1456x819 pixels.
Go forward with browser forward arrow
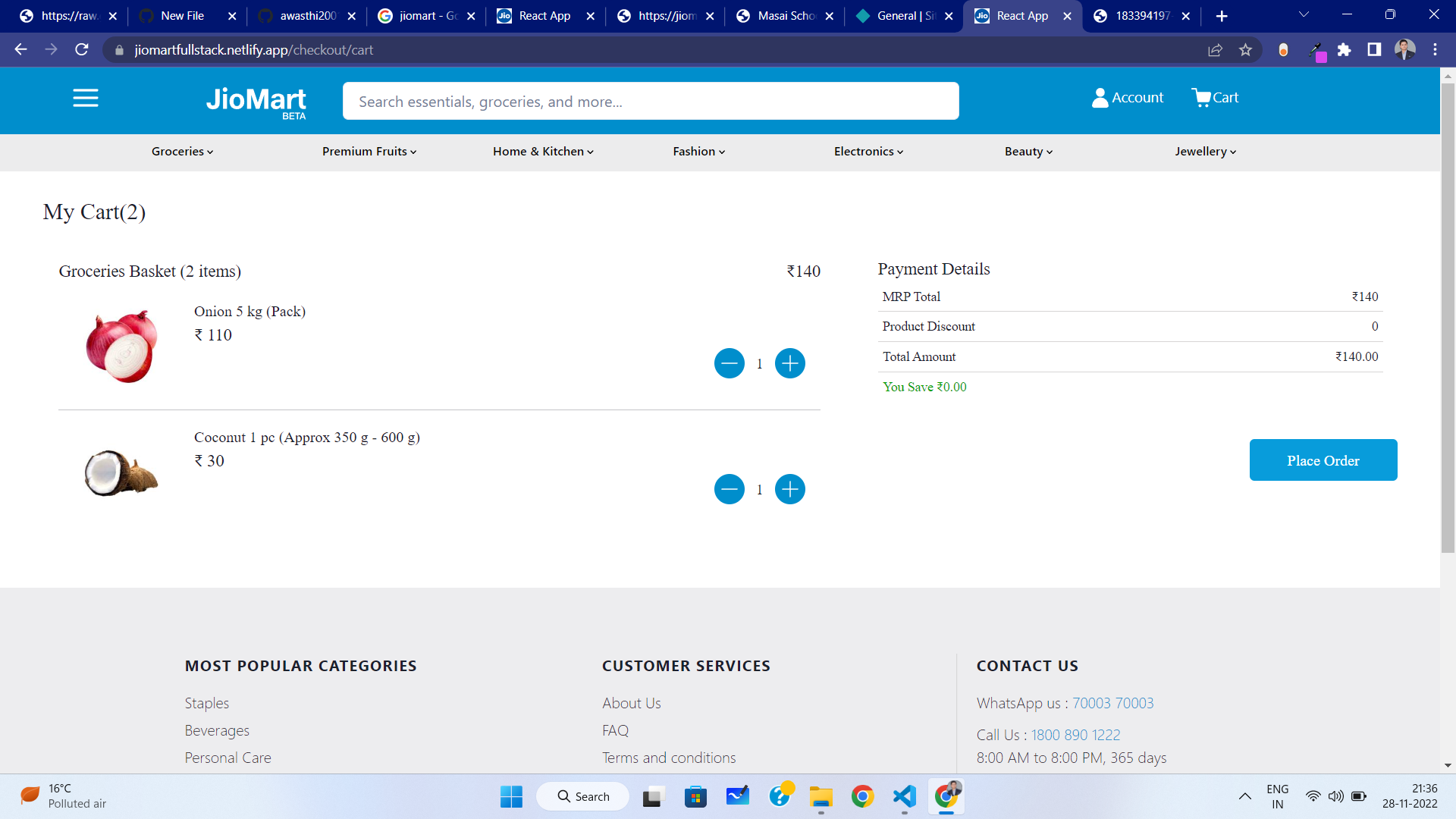coord(51,49)
